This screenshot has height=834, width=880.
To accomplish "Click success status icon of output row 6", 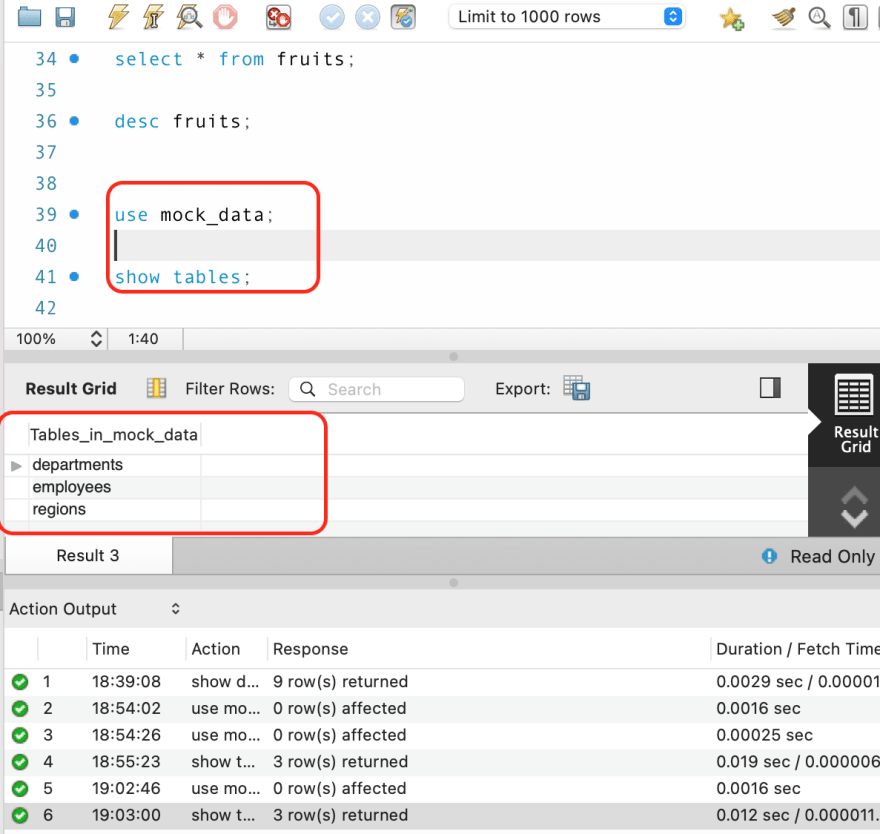I will [x=20, y=815].
